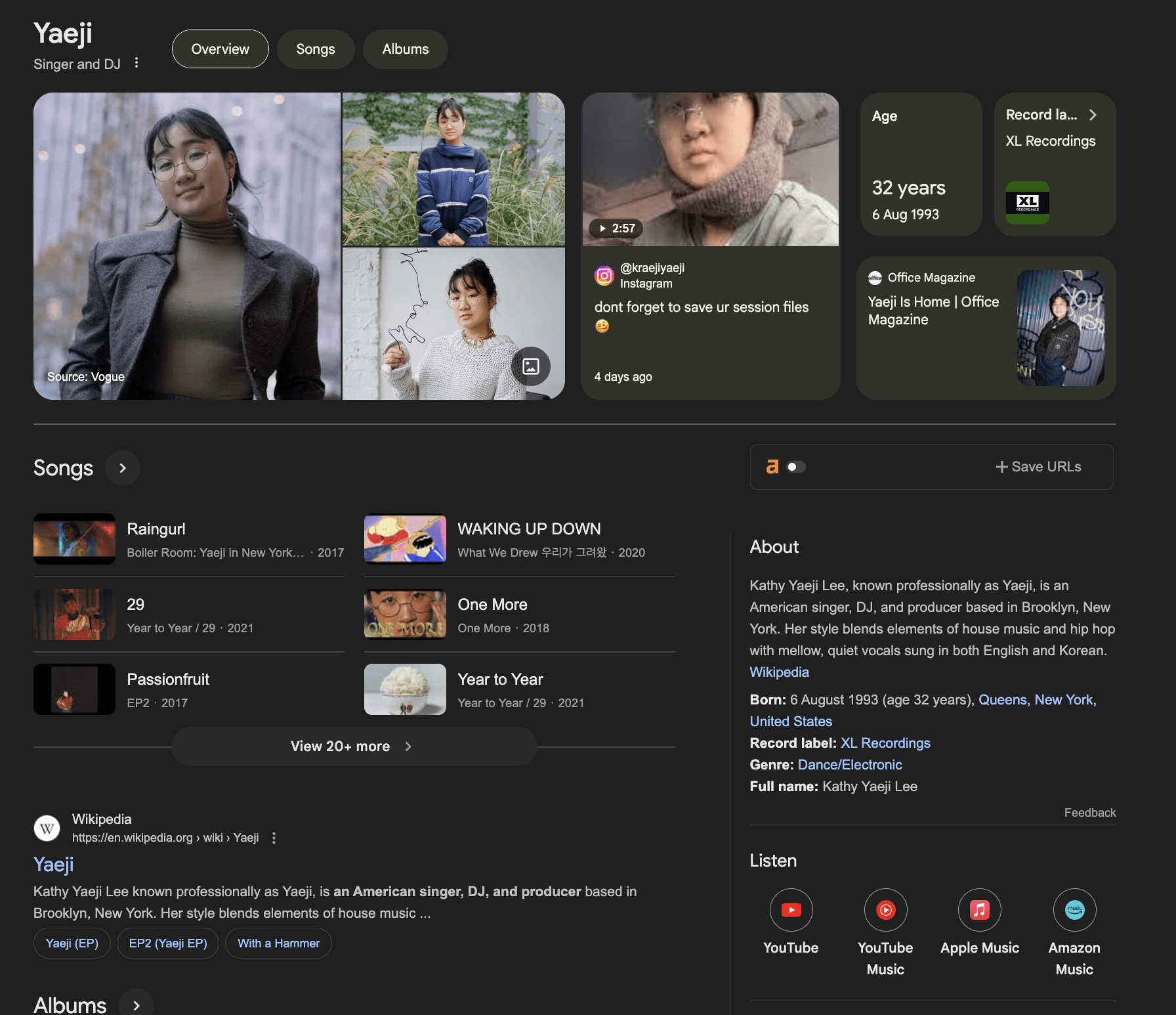Screen dimensions: 1176x1015
Task: Open the YouTube Music listen icon
Action: [x=886, y=910]
